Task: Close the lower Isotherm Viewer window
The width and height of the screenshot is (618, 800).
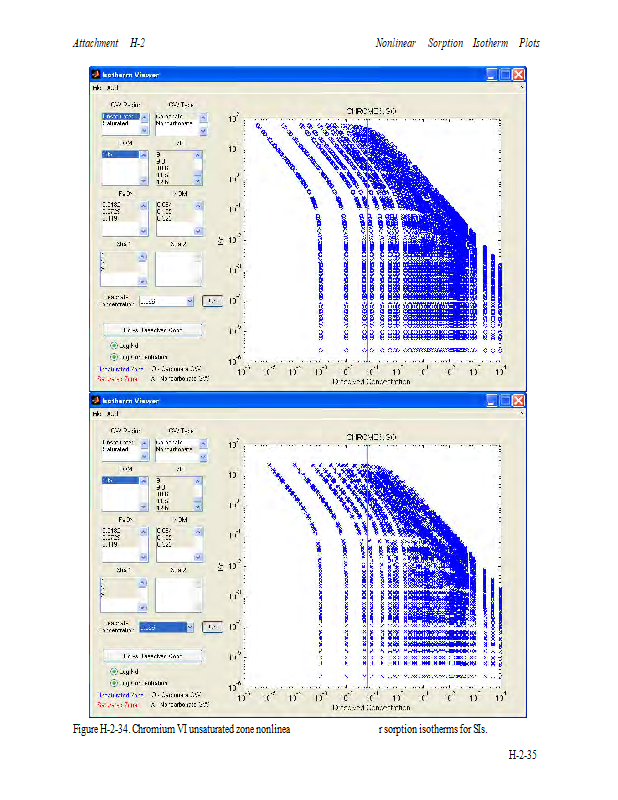Action: click(519, 401)
